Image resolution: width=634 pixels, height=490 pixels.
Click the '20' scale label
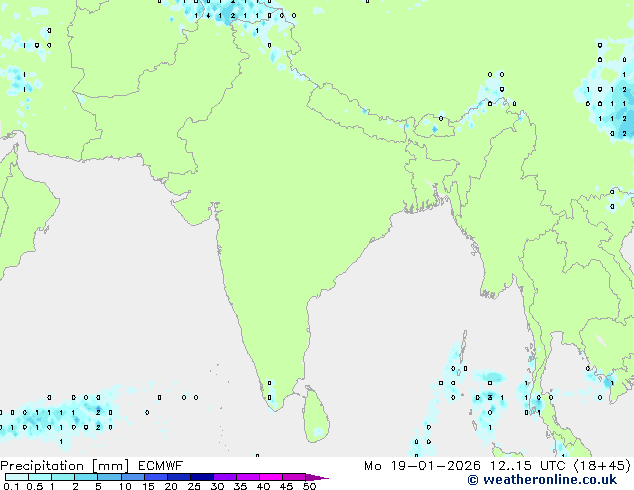171,486
